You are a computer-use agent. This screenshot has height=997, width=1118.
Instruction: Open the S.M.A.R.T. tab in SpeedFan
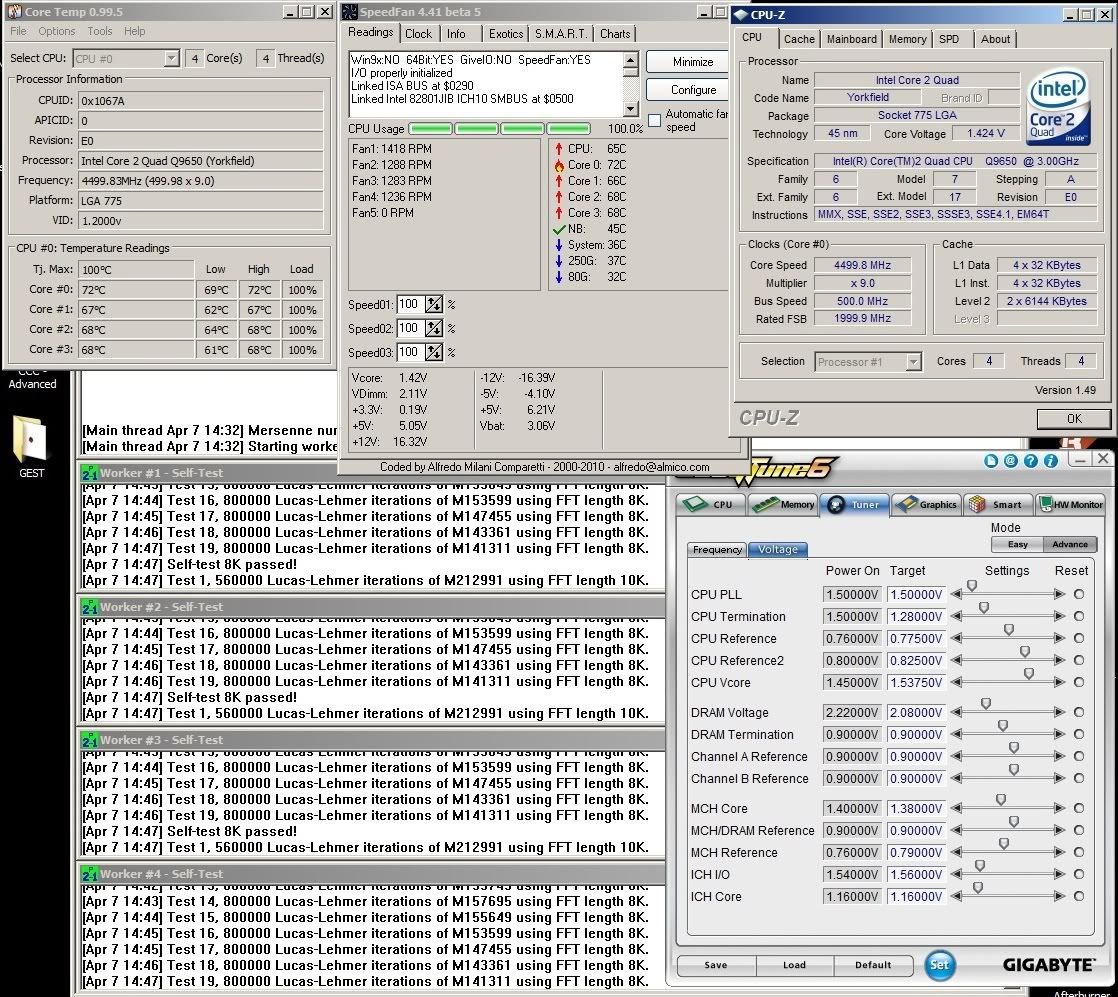[x=561, y=34]
